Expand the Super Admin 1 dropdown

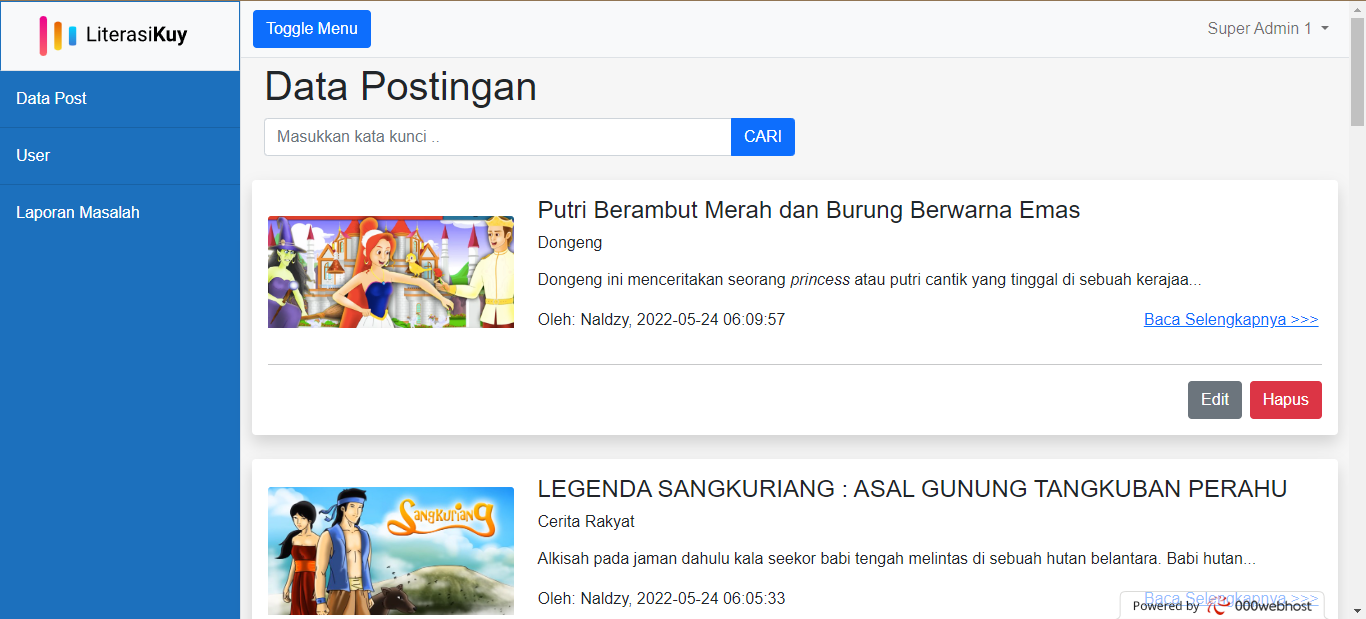point(1268,29)
